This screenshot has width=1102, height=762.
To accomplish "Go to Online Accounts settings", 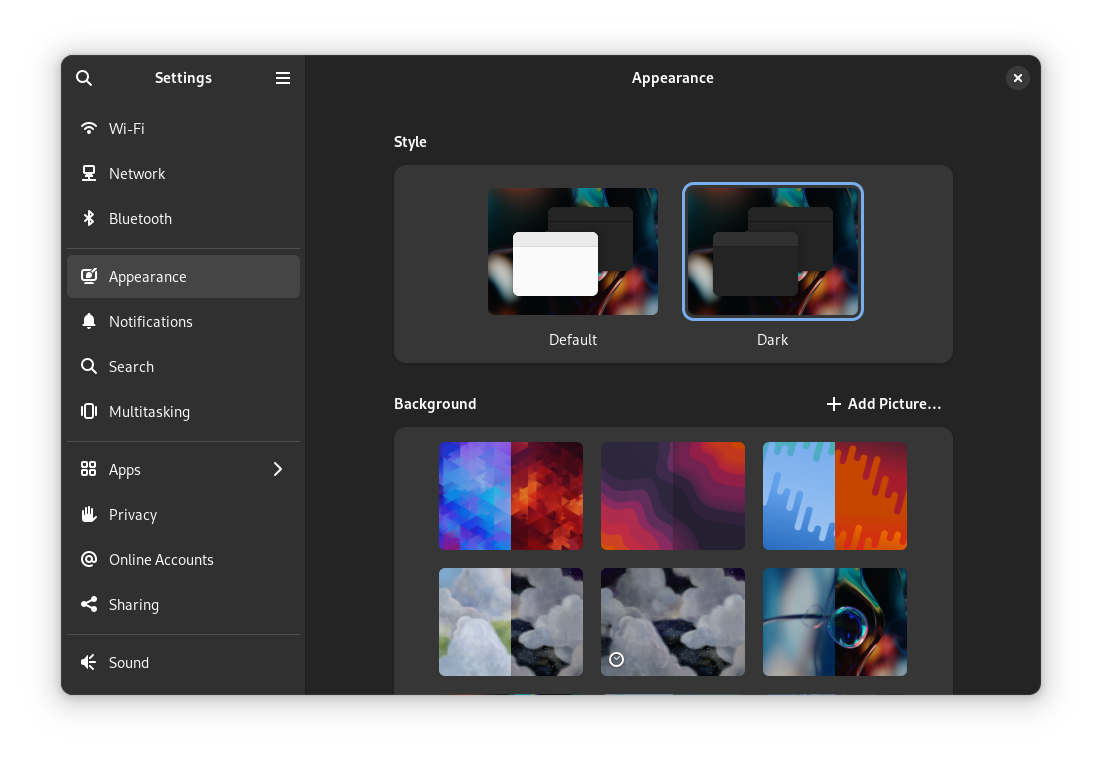I will [161, 559].
